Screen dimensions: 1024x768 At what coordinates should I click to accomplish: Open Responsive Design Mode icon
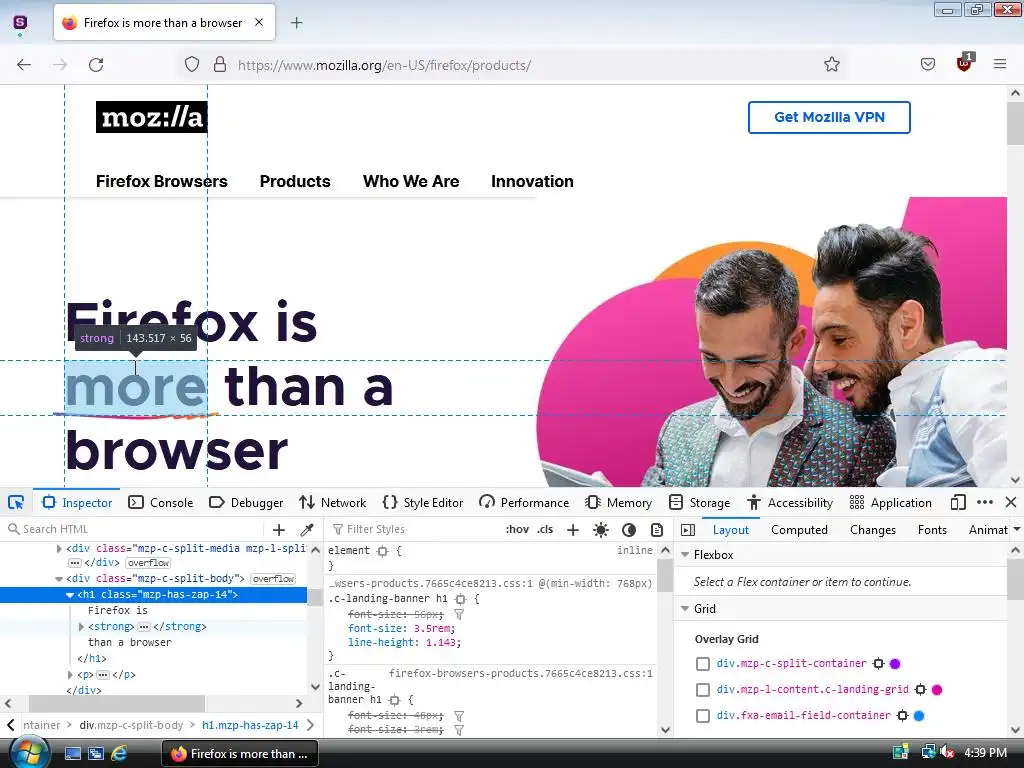[958, 502]
